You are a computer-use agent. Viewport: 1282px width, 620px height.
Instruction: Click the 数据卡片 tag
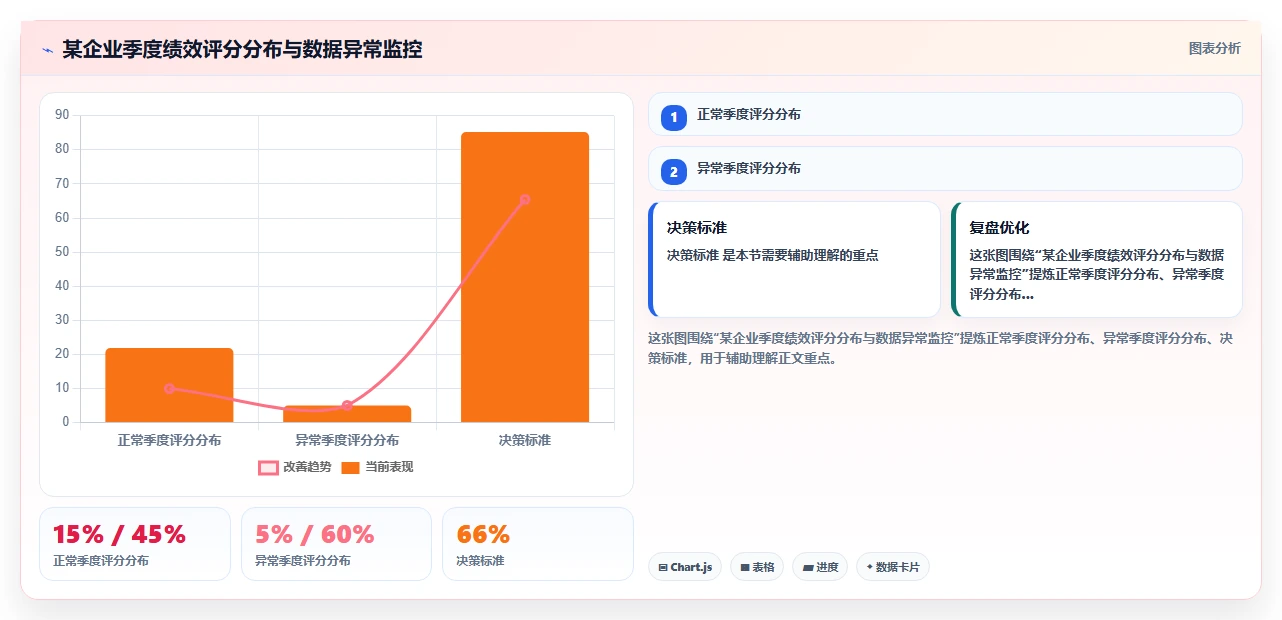point(893,567)
